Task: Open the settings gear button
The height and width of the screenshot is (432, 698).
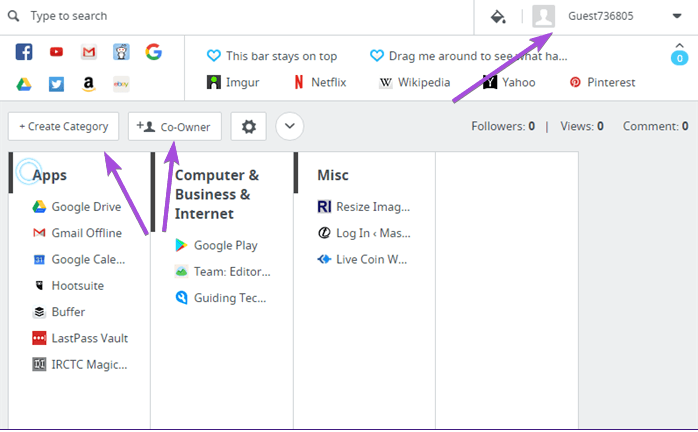Action: tap(248, 126)
